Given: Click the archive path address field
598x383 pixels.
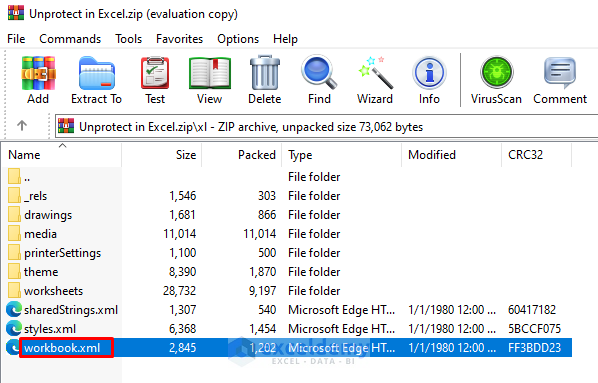Looking at the screenshot, I should tap(327, 126).
